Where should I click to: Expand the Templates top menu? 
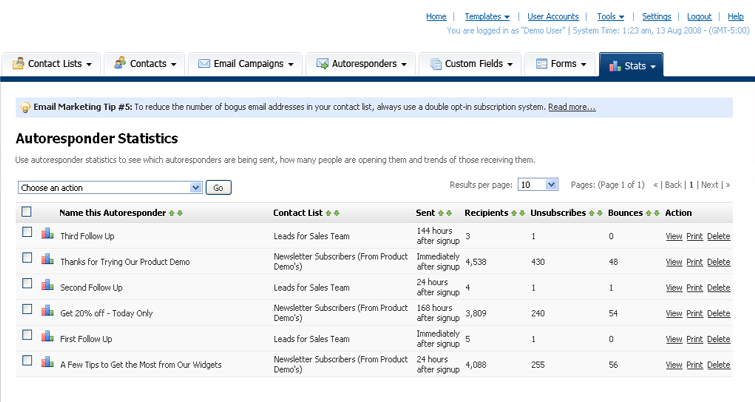coord(487,16)
